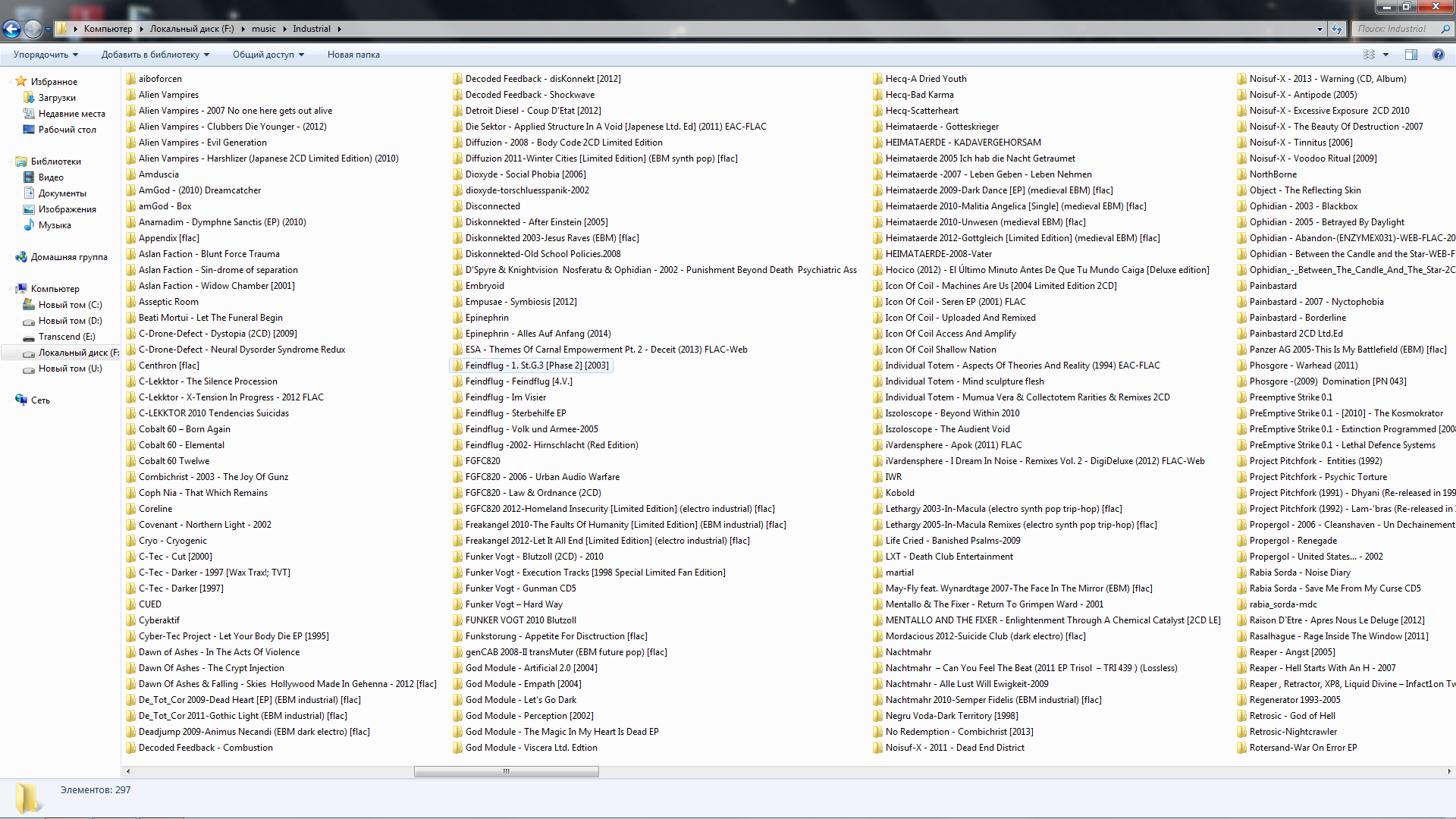Open view options dropdown arrow
Screen dimensions: 1456x819
tap(1385, 55)
